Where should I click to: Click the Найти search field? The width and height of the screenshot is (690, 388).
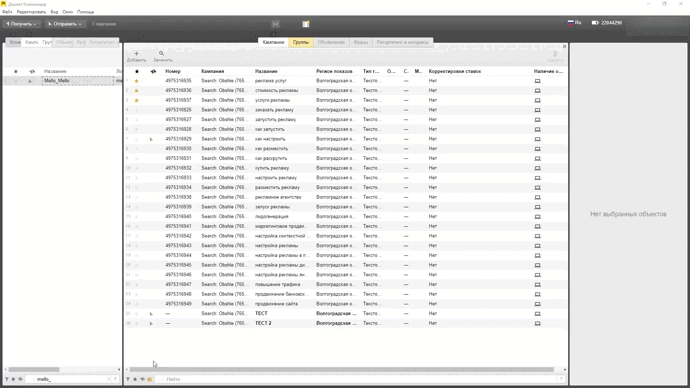pyautogui.click(x=359, y=379)
